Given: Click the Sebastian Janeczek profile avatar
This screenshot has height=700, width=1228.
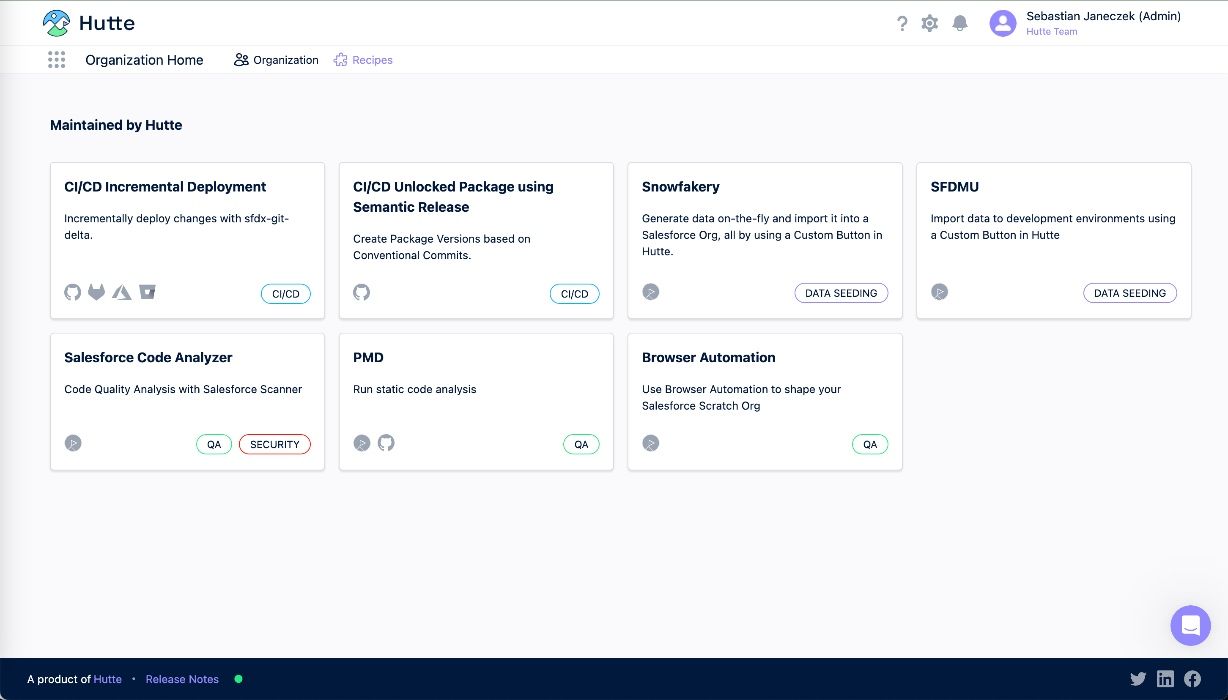Looking at the screenshot, I should pyautogui.click(x=1003, y=23).
